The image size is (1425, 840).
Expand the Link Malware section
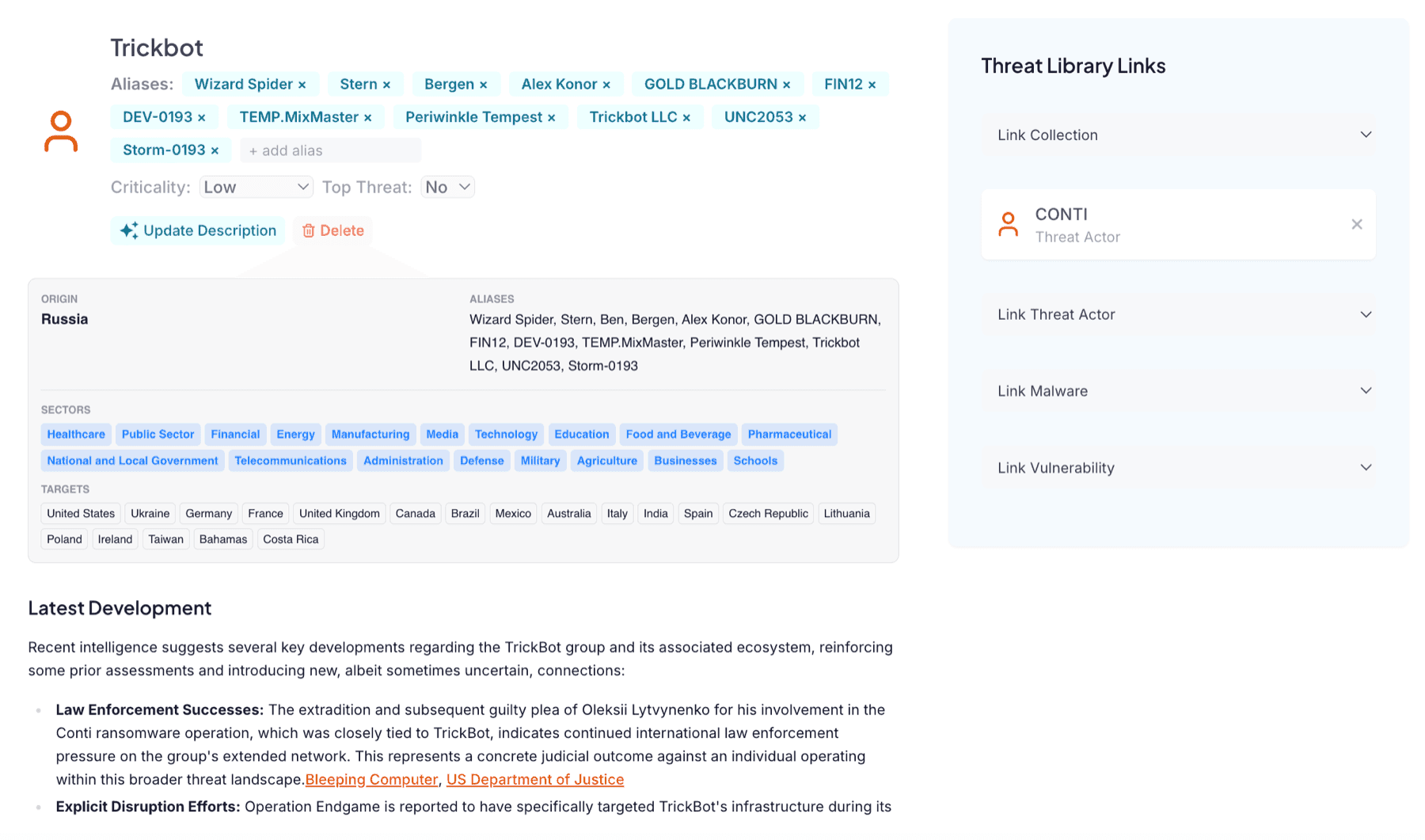1178,391
